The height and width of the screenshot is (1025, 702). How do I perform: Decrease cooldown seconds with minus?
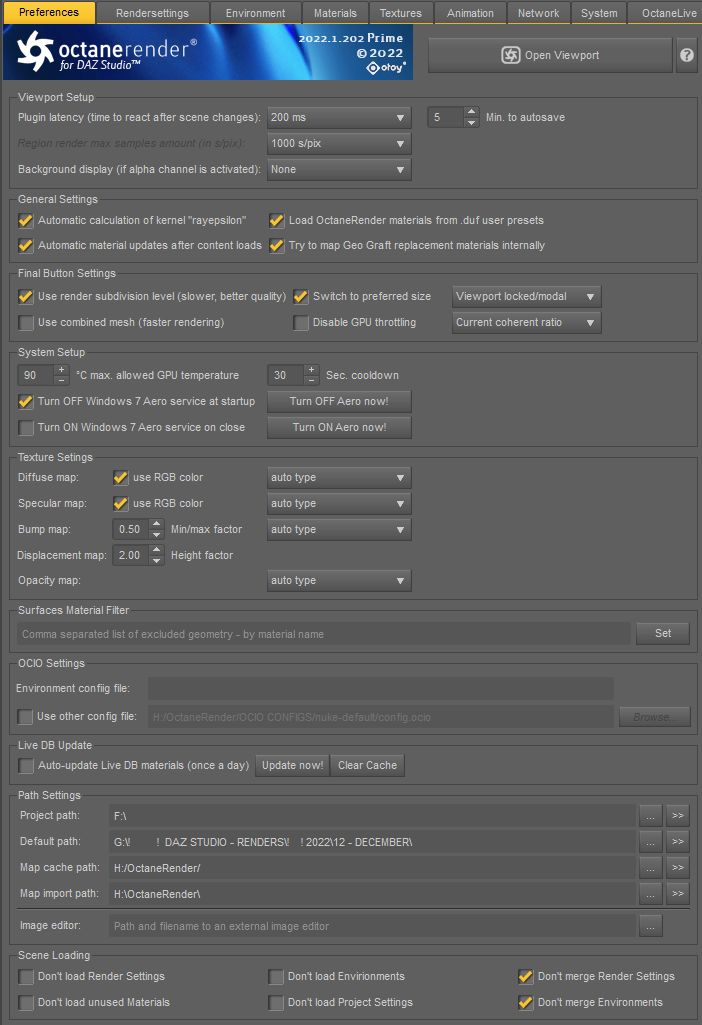pyautogui.click(x=311, y=380)
